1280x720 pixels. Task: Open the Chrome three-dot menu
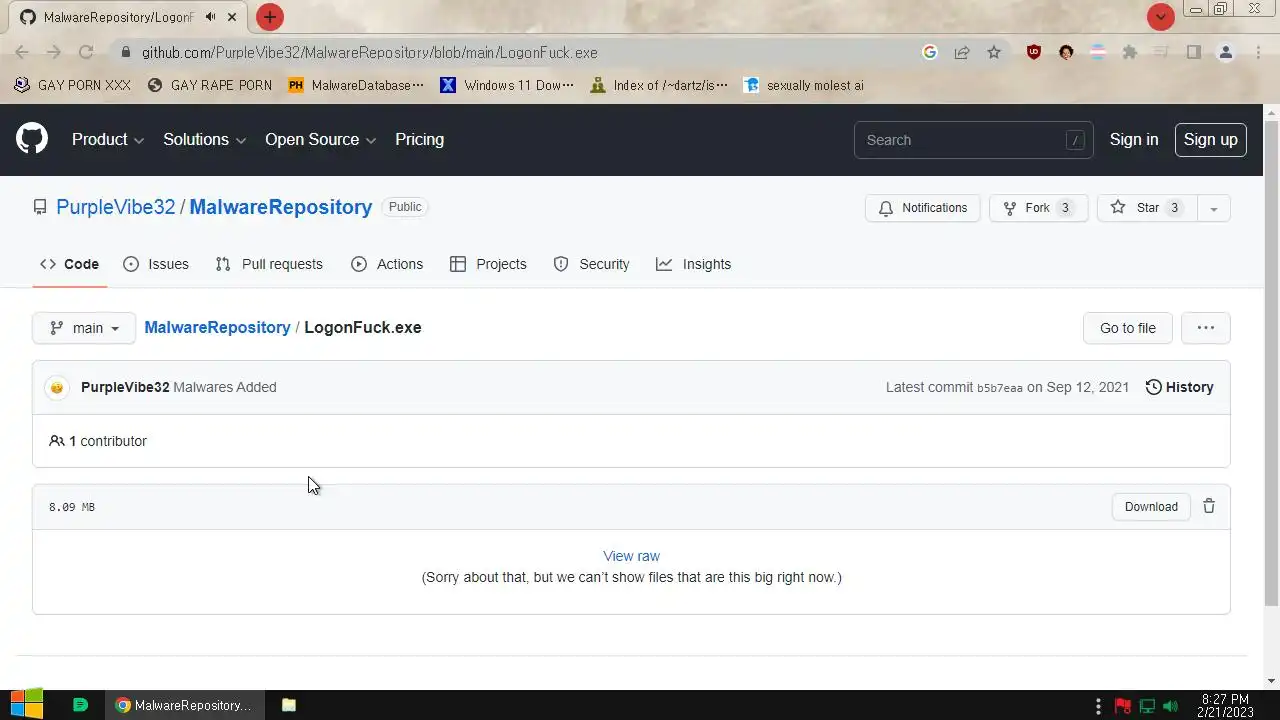[x=1258, y=52]
